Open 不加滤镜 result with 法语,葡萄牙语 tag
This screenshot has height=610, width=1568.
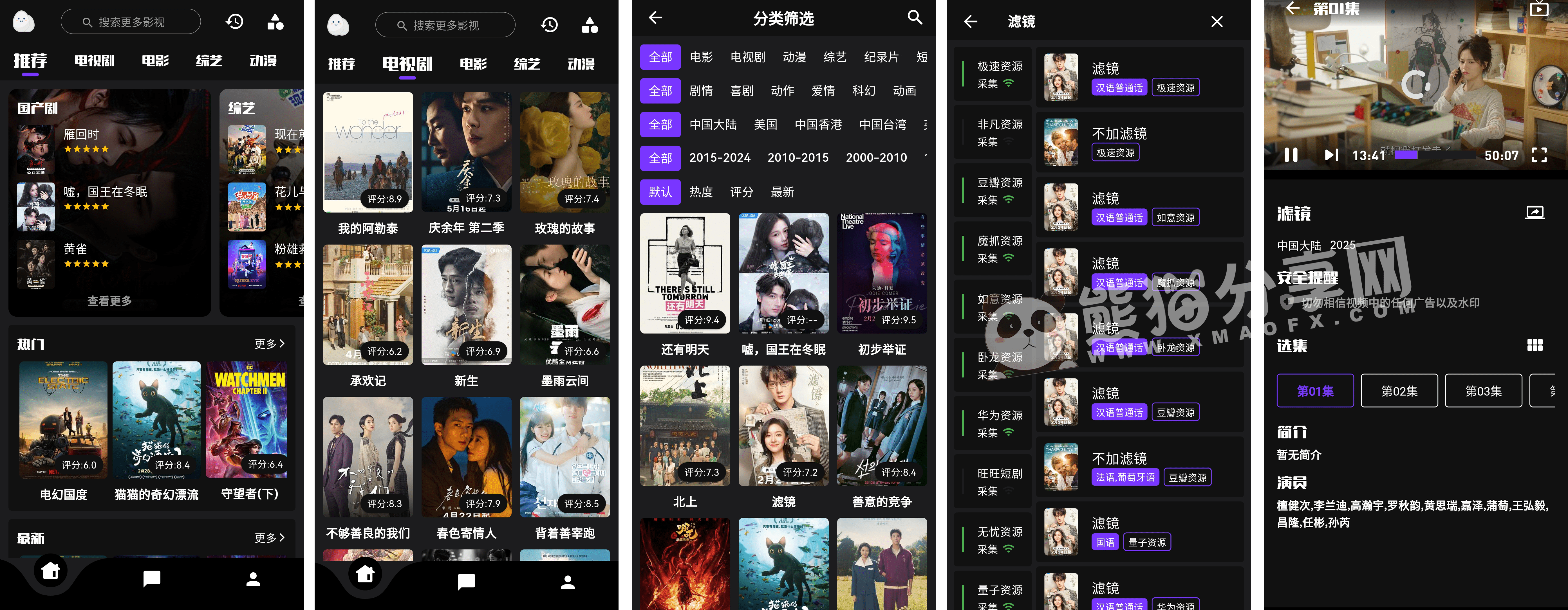1139,467
